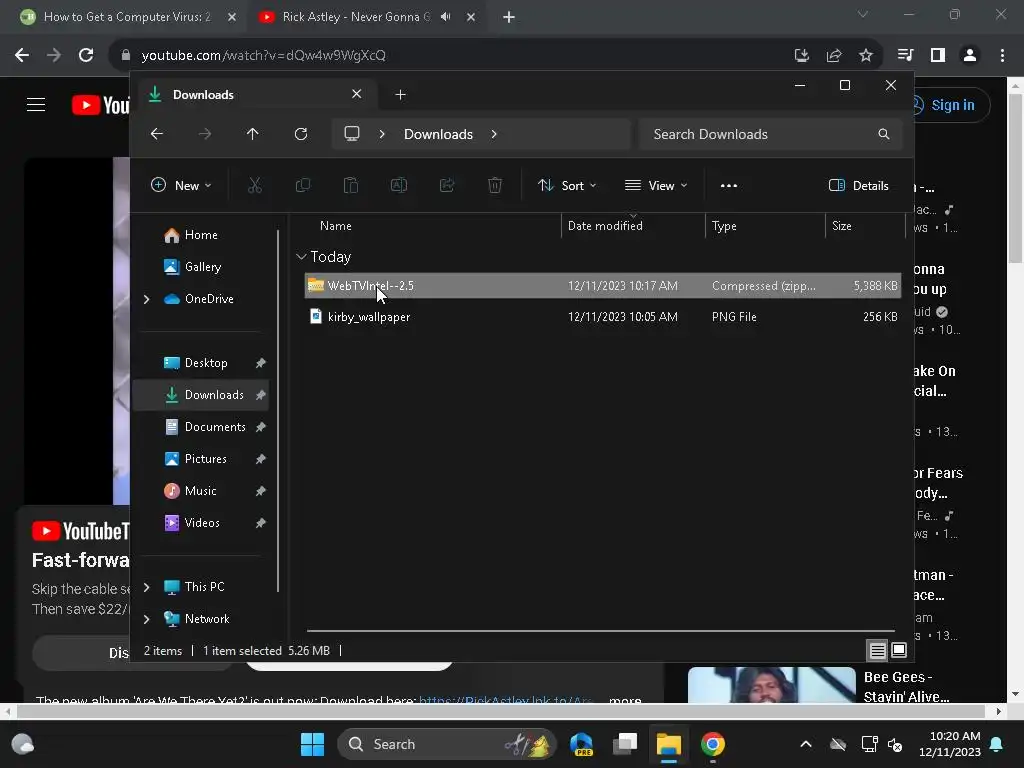Mute the Rick Astley tab audio
The image size is (1024, 768).
pyautogui.click(x=446, y=17)
